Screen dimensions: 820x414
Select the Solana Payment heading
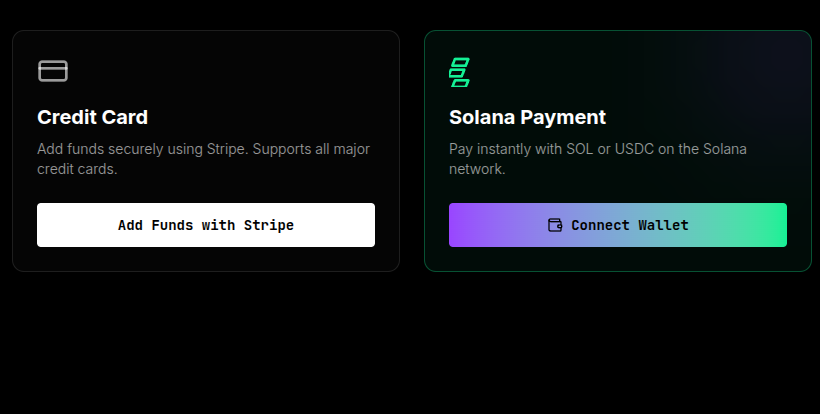pos(527,117)
